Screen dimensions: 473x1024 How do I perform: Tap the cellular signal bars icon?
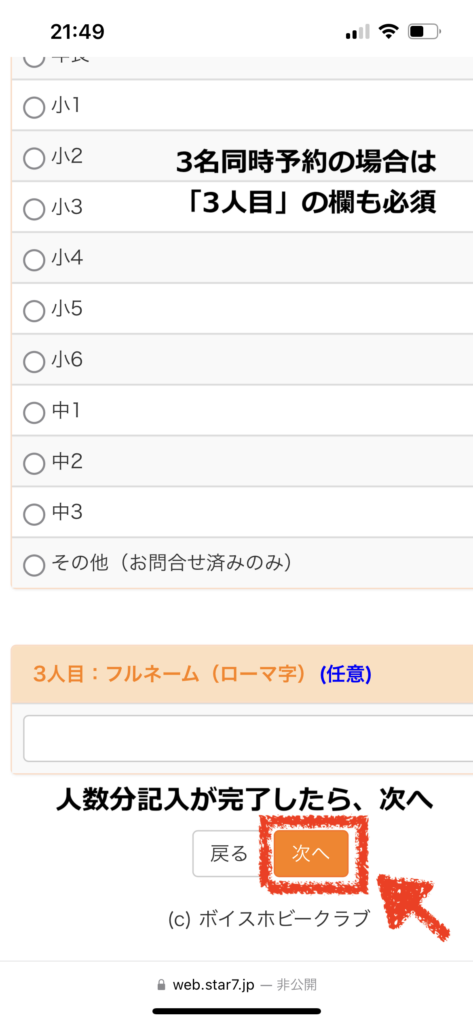click(358, 31)
